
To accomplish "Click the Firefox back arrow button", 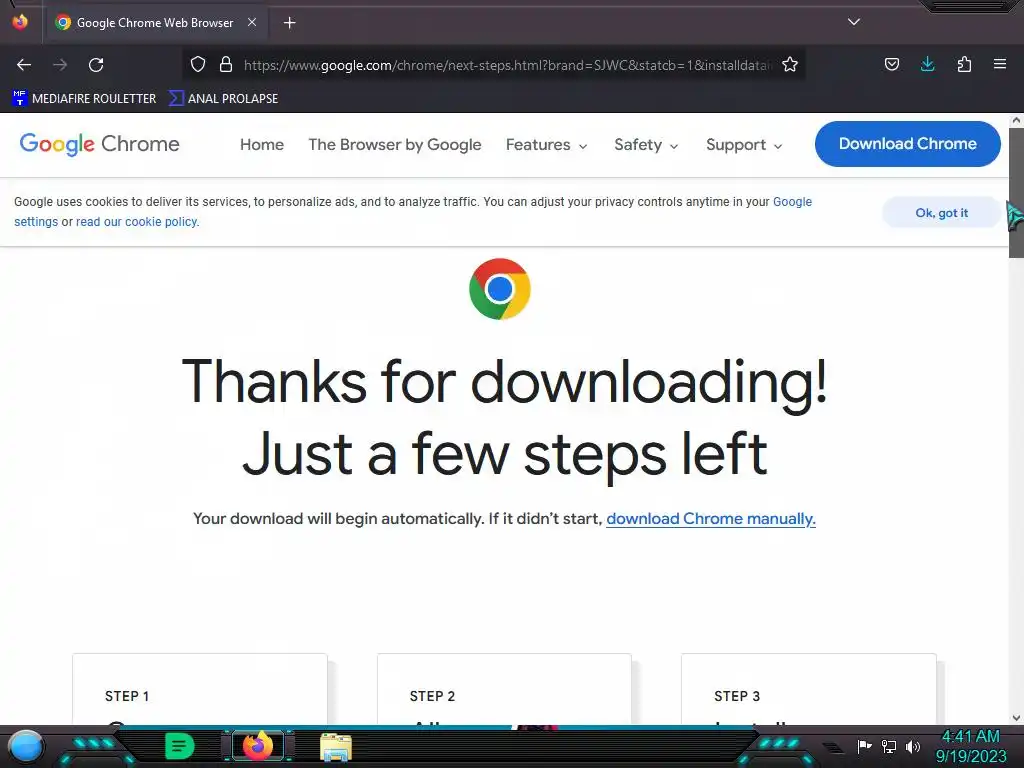I will tap(24, 65).
